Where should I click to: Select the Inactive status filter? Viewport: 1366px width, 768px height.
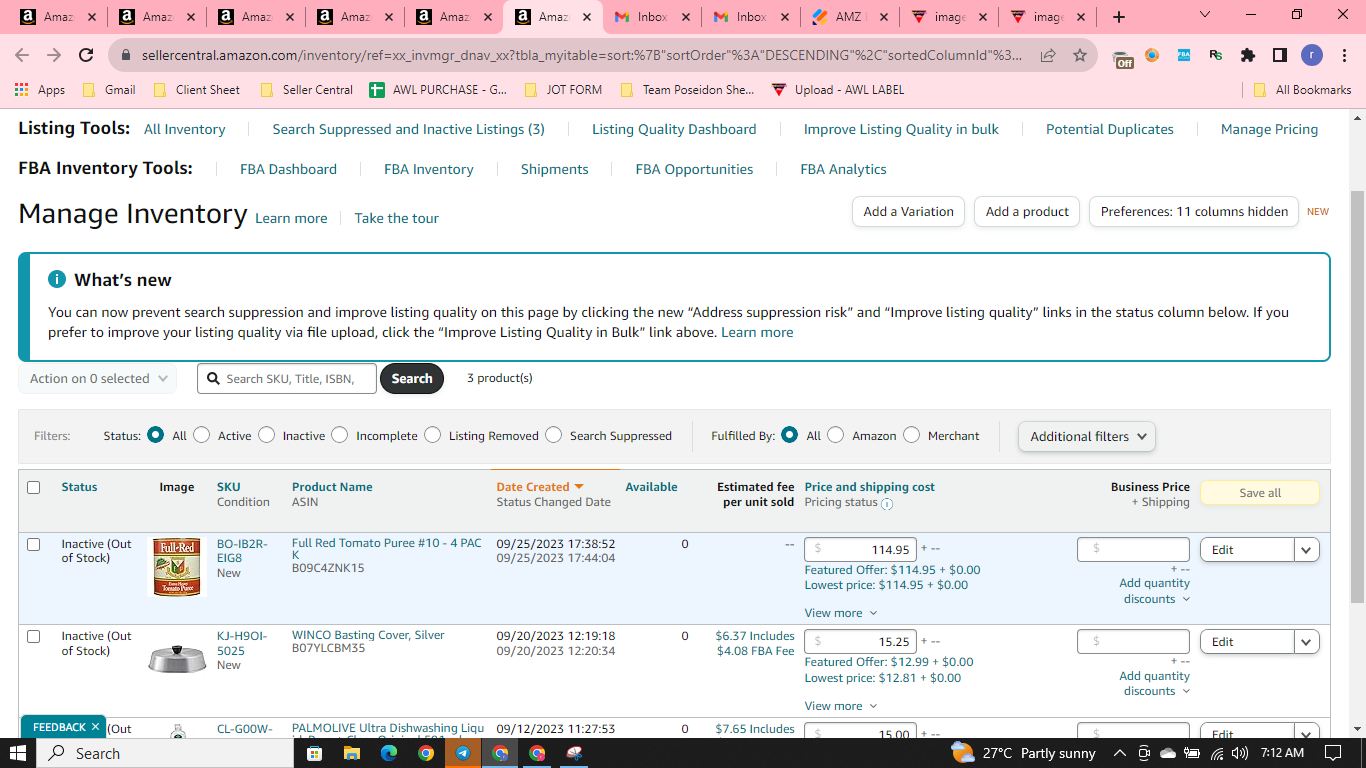(x=266, y=435)
